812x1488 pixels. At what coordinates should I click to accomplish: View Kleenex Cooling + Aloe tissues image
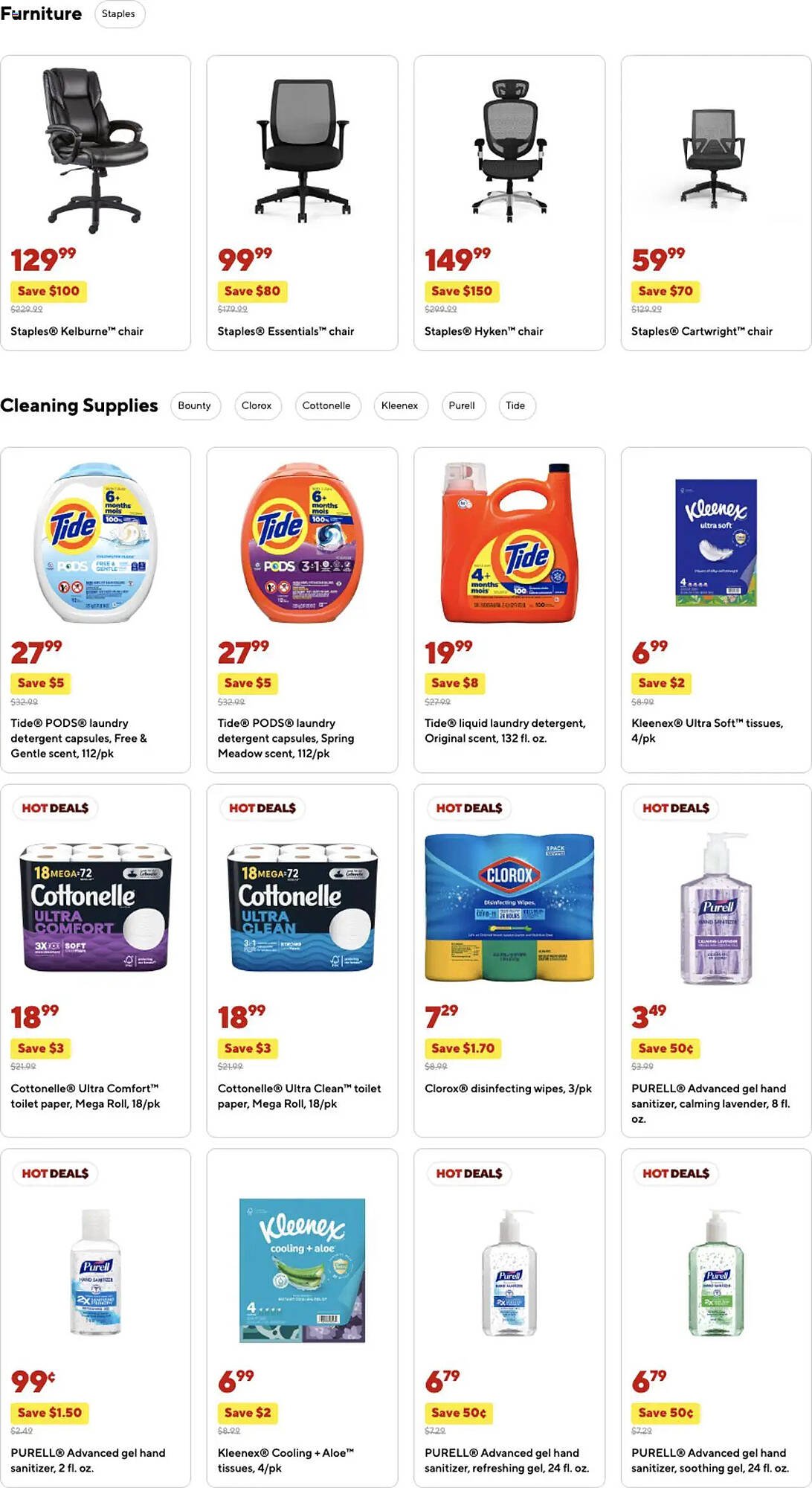(x=302, y=1270)
